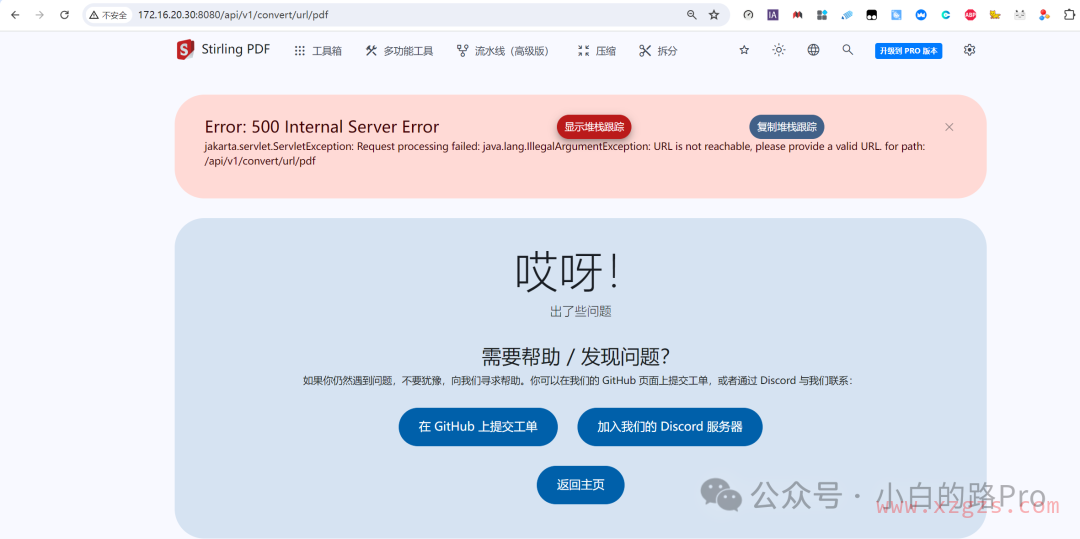This screenshot has height=539, width=1080.
Task: Open settings with the gear icon
Action: click(969, 50)
